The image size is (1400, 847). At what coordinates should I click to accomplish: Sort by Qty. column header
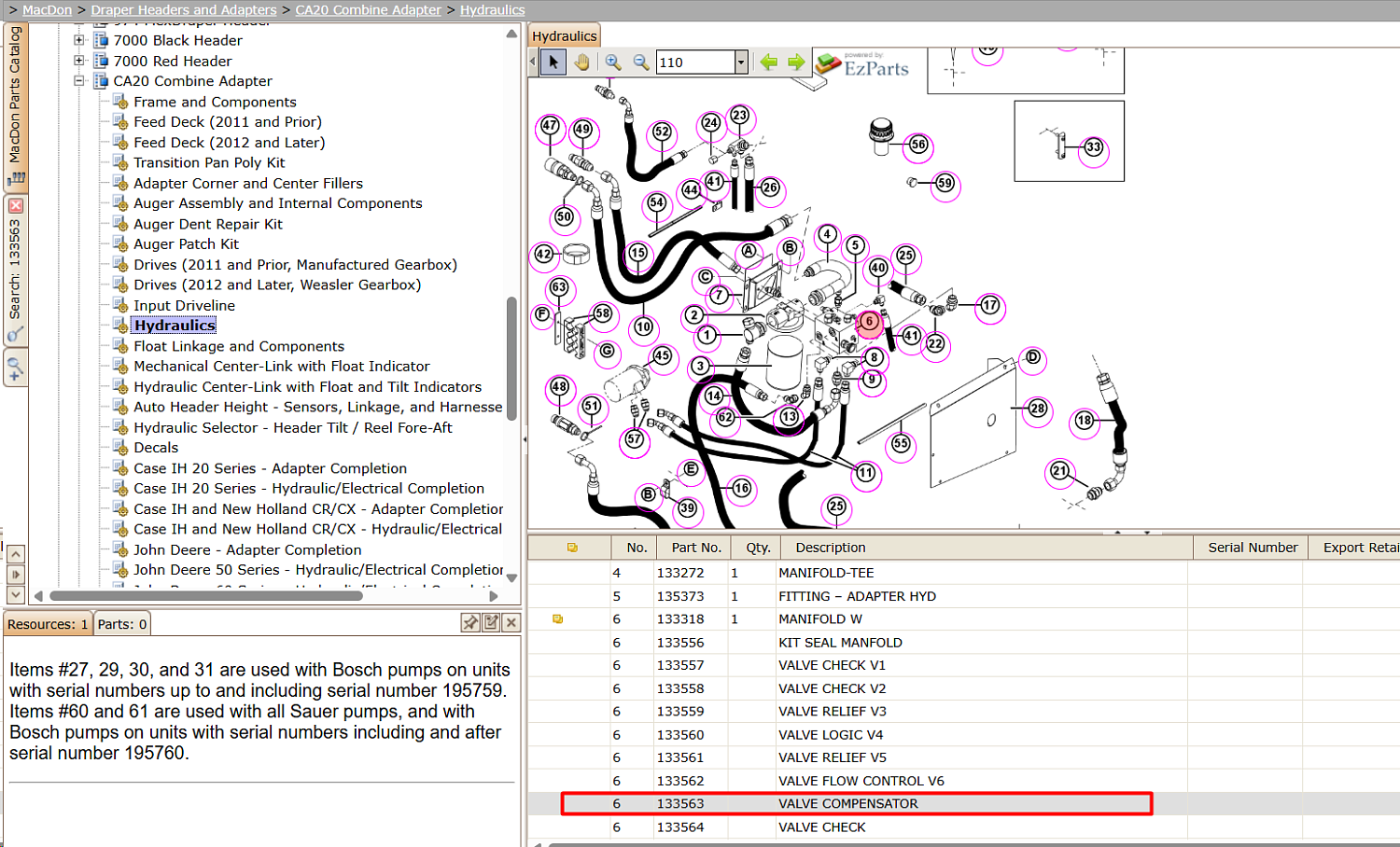point(758,548)
